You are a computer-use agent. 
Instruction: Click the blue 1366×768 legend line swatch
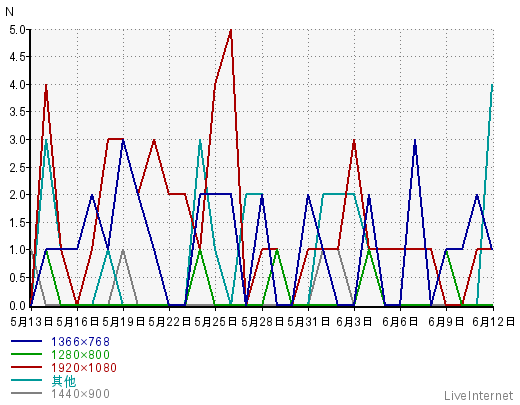(27, 341)
